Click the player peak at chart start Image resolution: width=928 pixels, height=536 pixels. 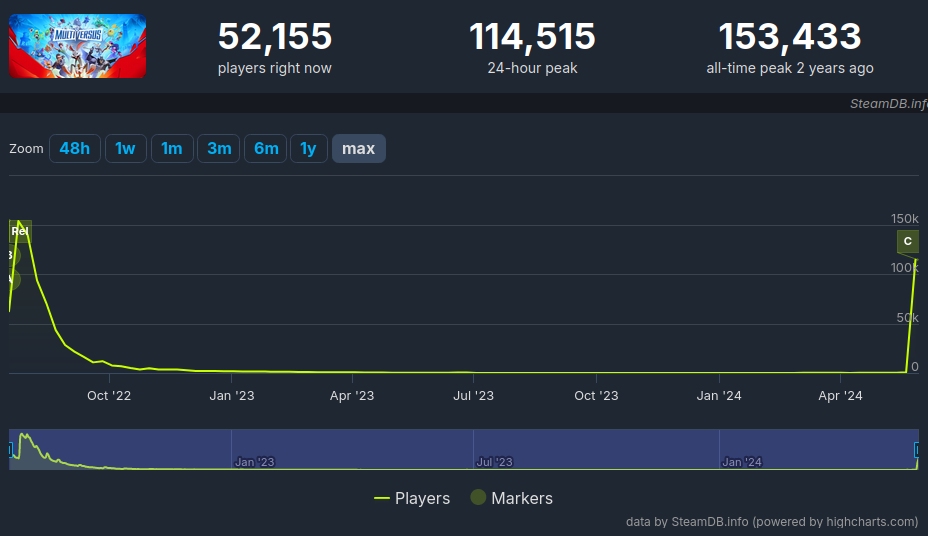click(18, 222)
